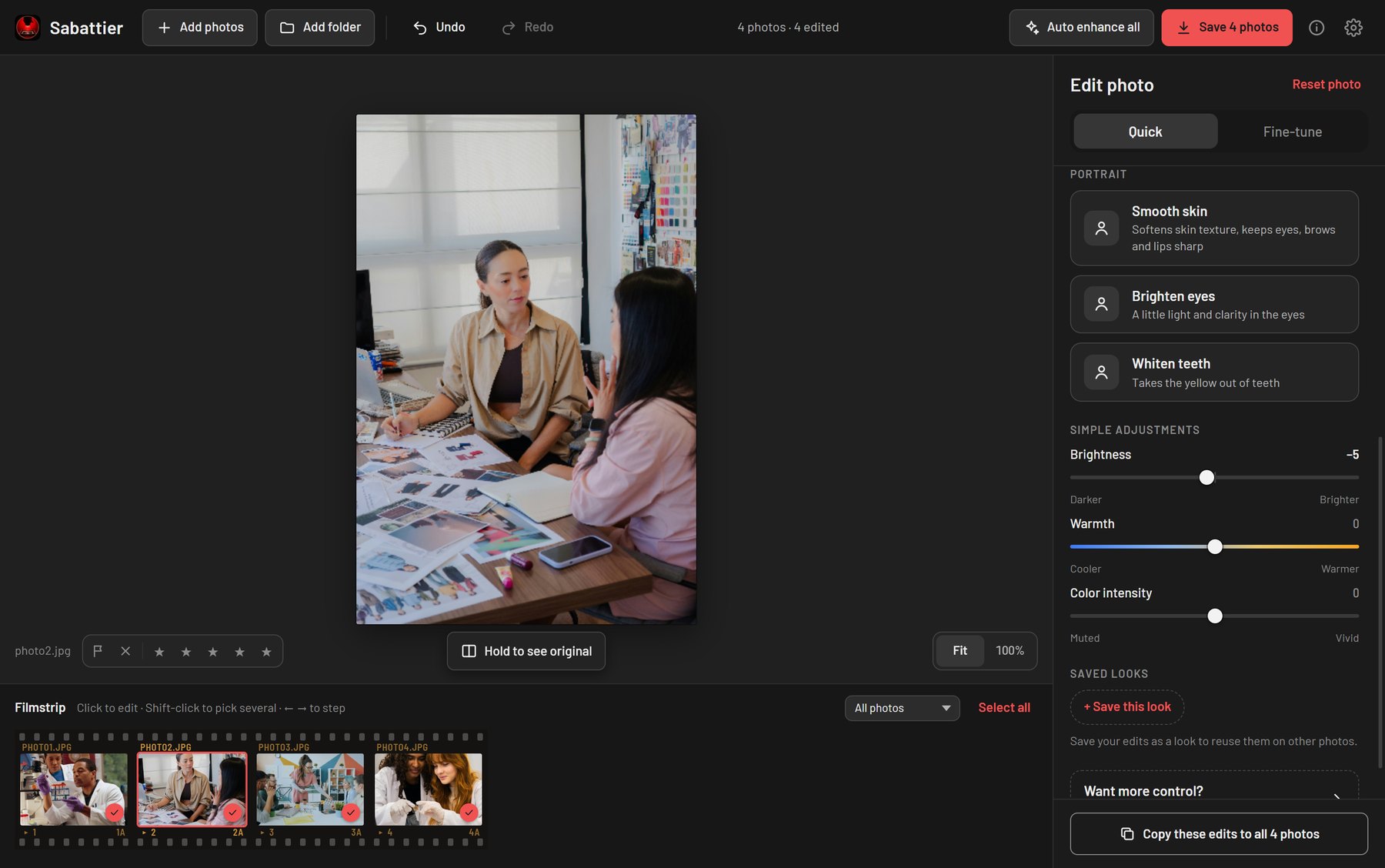The image size is (1385, 868).
Task: Open the All photos filter dropdown
Action: tap(903, 708)
